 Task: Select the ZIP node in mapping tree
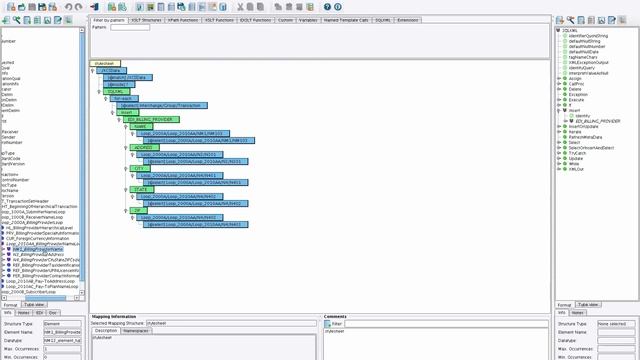pyautogui.click(x=138, y=211)
